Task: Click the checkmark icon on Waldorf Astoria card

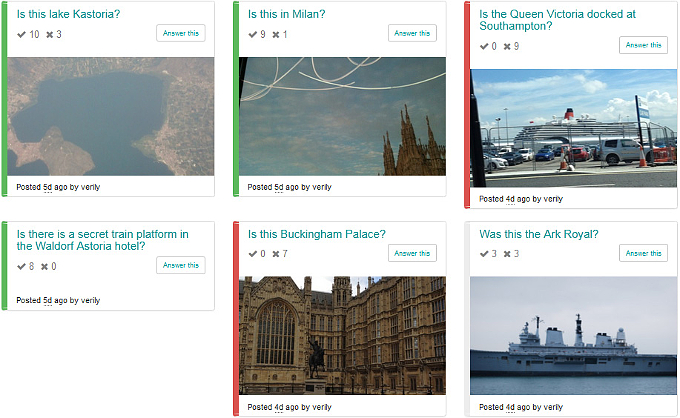Action: coord(21,266)
